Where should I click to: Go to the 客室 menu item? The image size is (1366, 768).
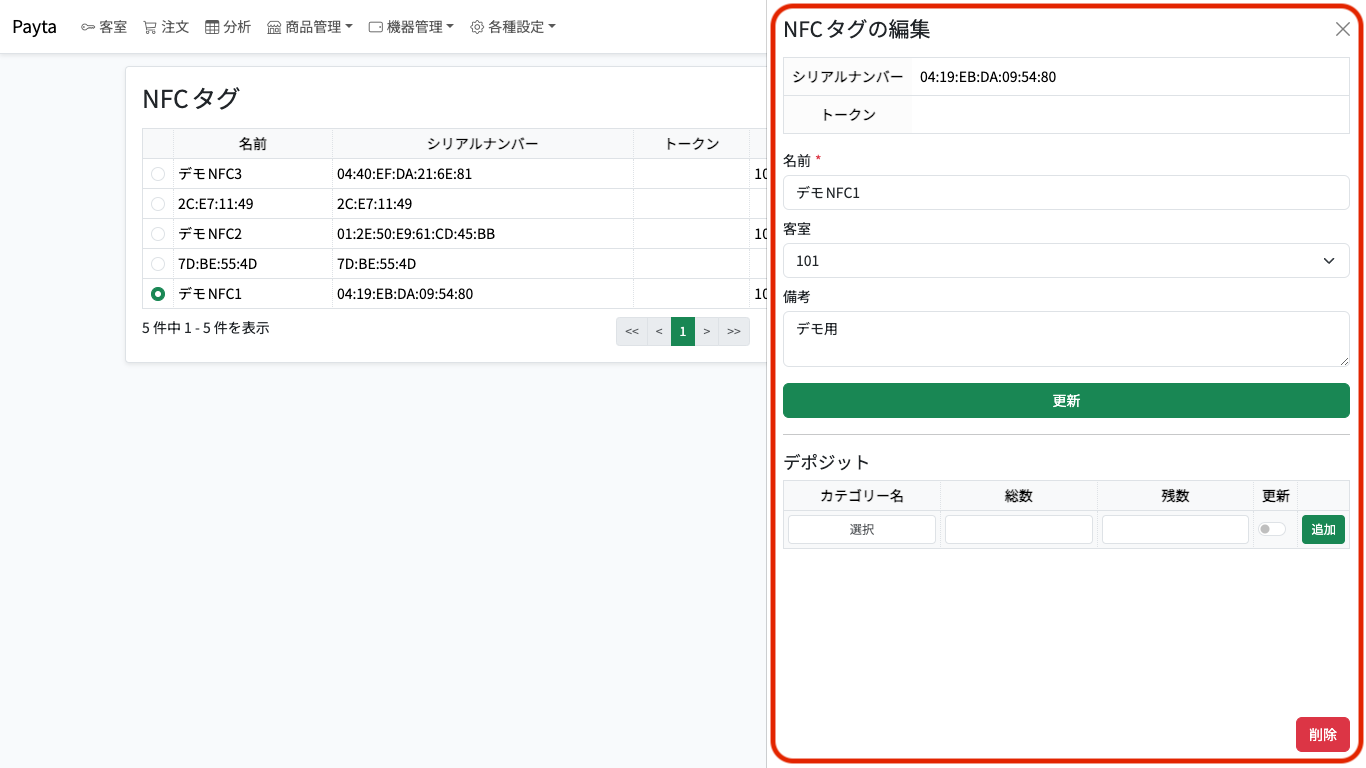(x=104, y=27)
